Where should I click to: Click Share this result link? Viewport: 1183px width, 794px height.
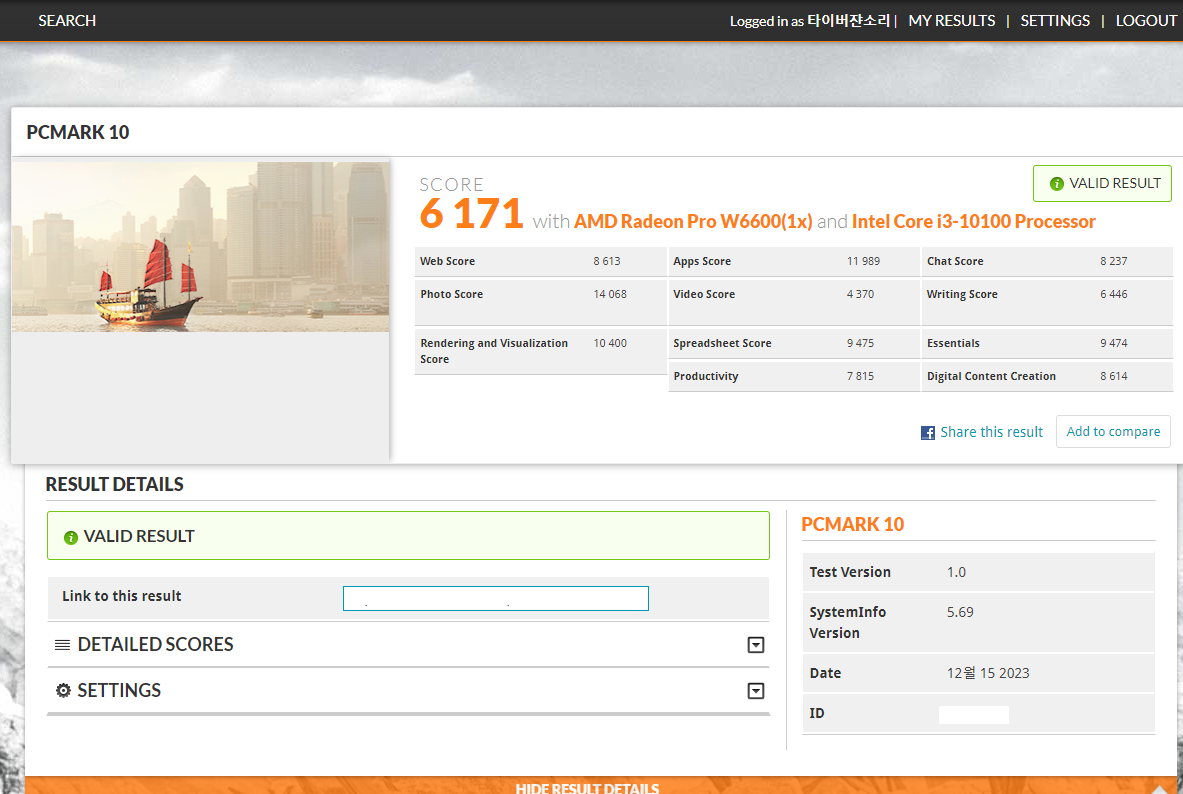[991, 432]
